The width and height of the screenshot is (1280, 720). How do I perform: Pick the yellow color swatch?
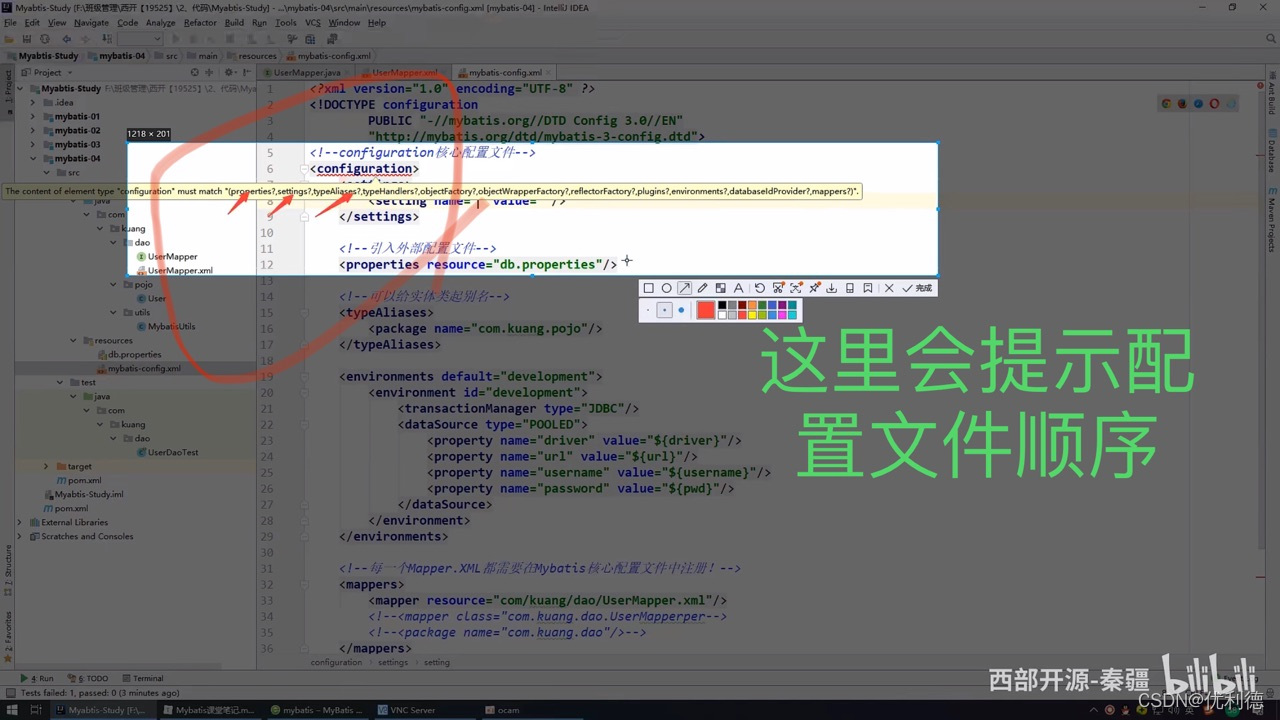(752, 315)
